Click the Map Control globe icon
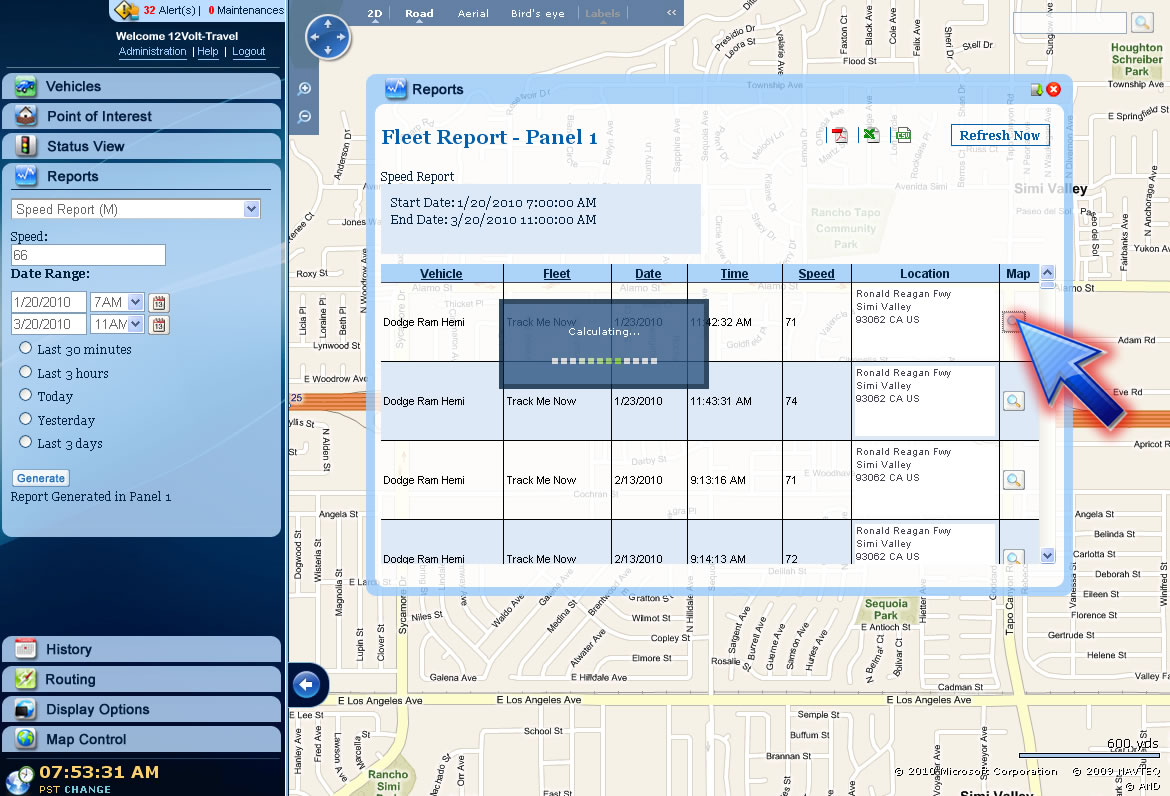This screenshot has height=796, width=1170. [x=25, y=739]
